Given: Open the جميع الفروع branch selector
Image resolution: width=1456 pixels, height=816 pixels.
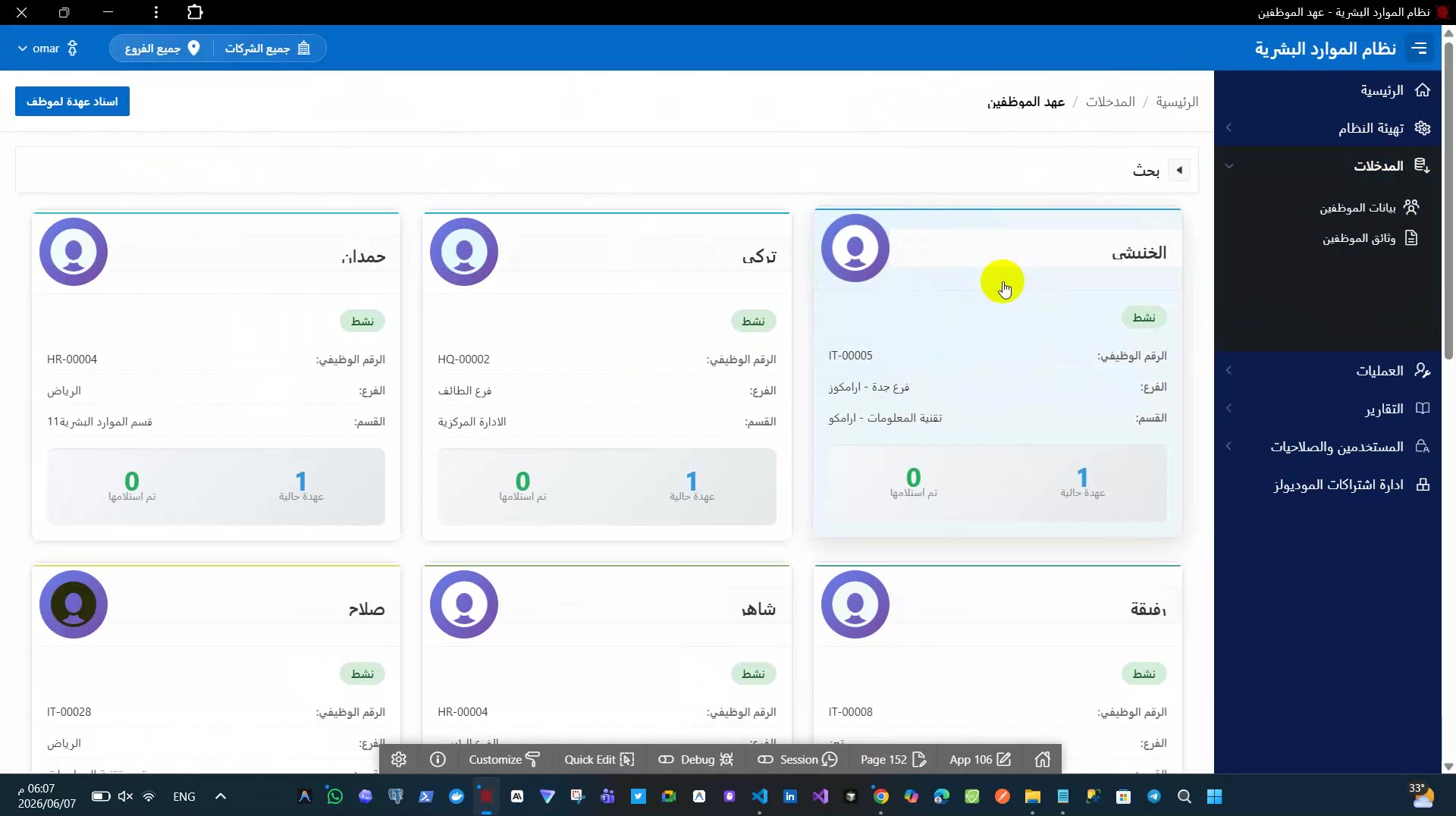Looking at the screenshot, I should (x=162, y=49).
